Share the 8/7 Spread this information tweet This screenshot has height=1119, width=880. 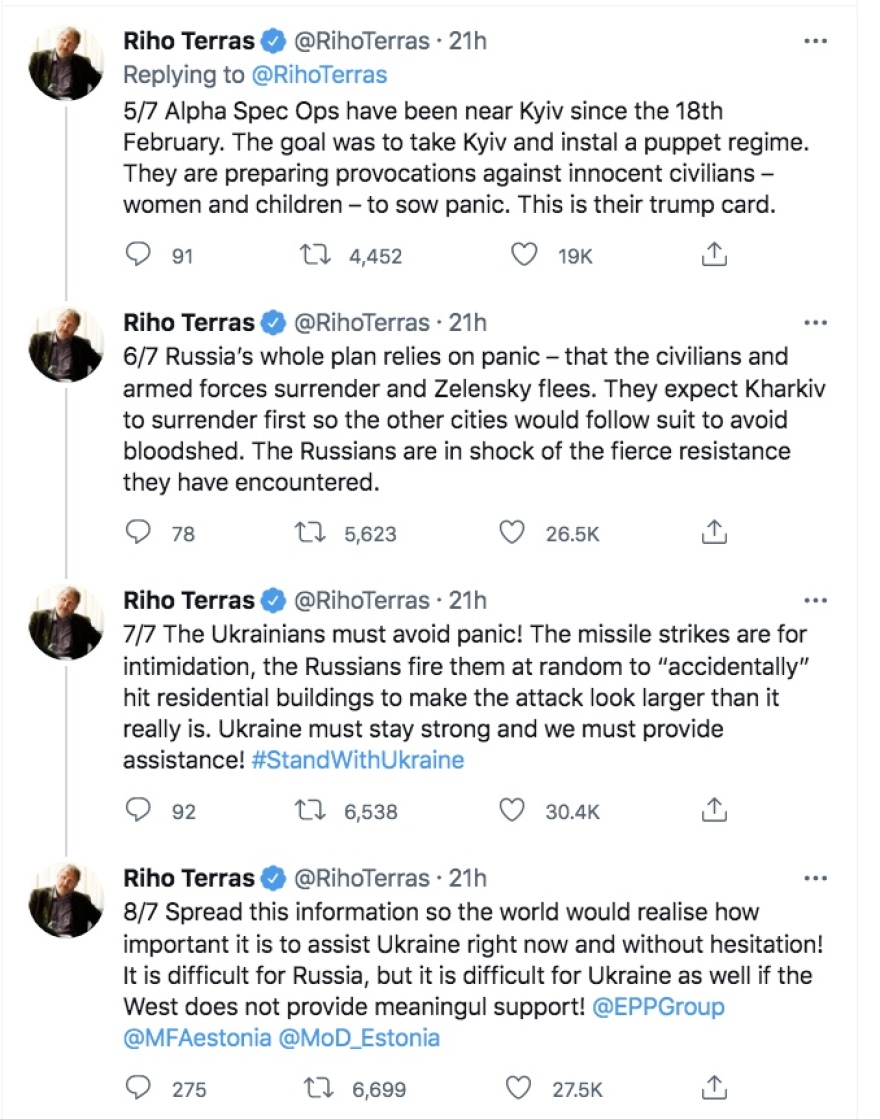[x=713, y=1088]
